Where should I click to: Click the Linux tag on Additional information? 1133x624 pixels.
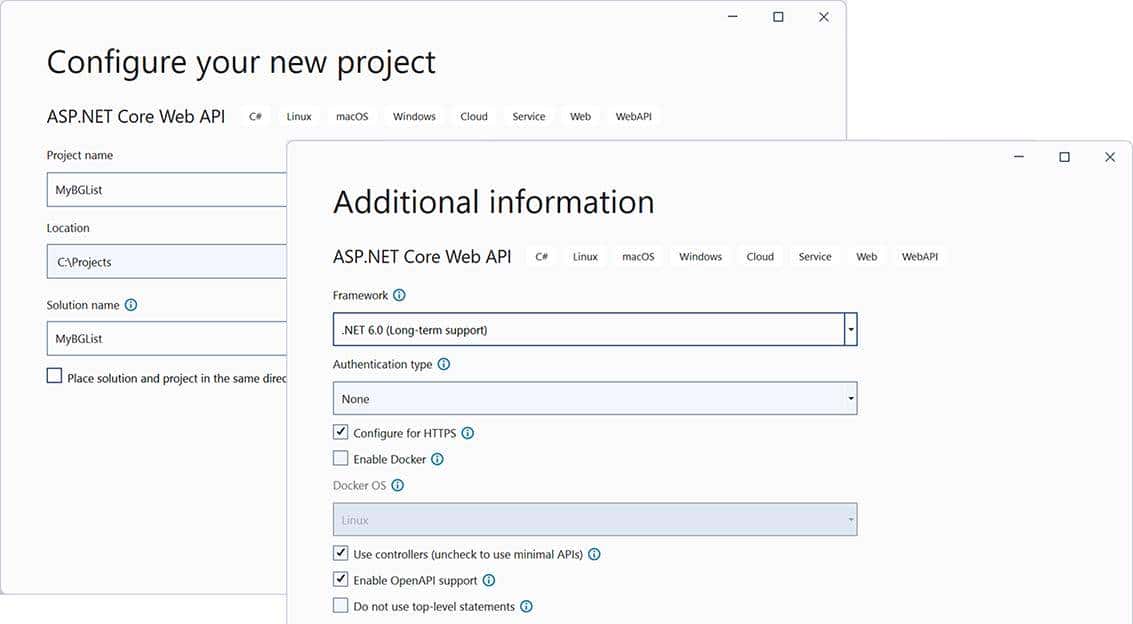tap(585, 256)
